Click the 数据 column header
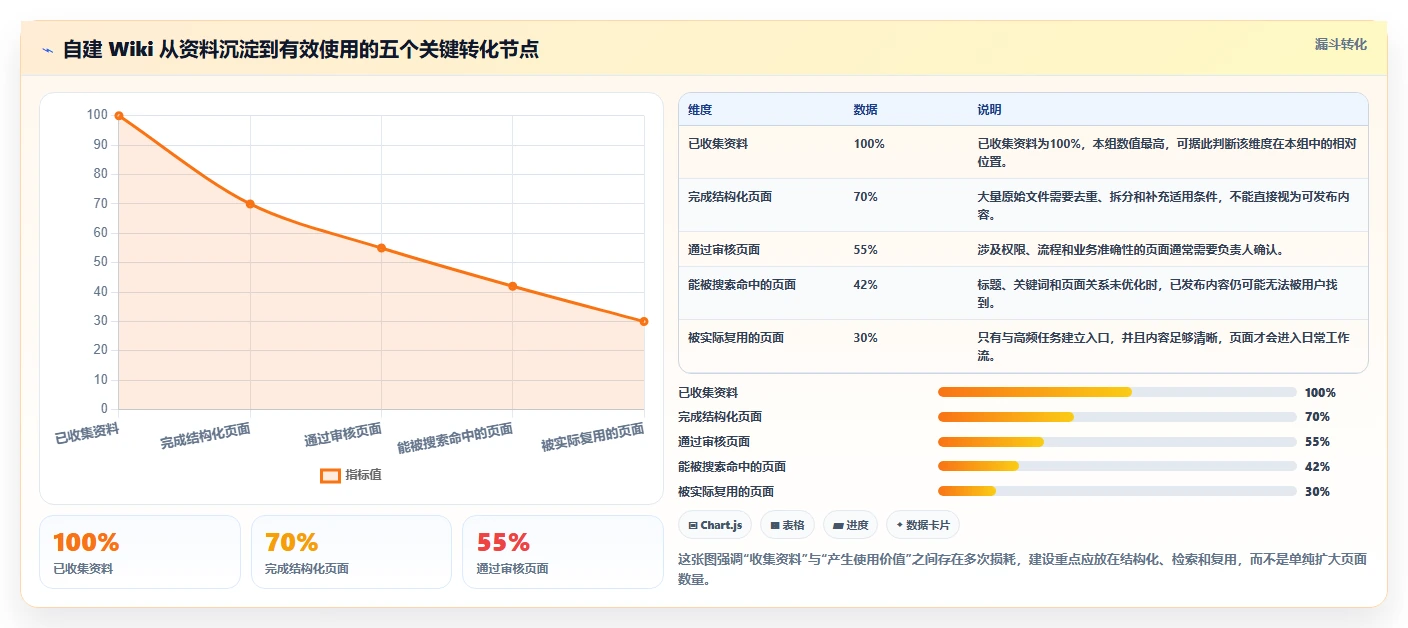Viewport: 1408px width, 628px height. [x=866, y=110]
